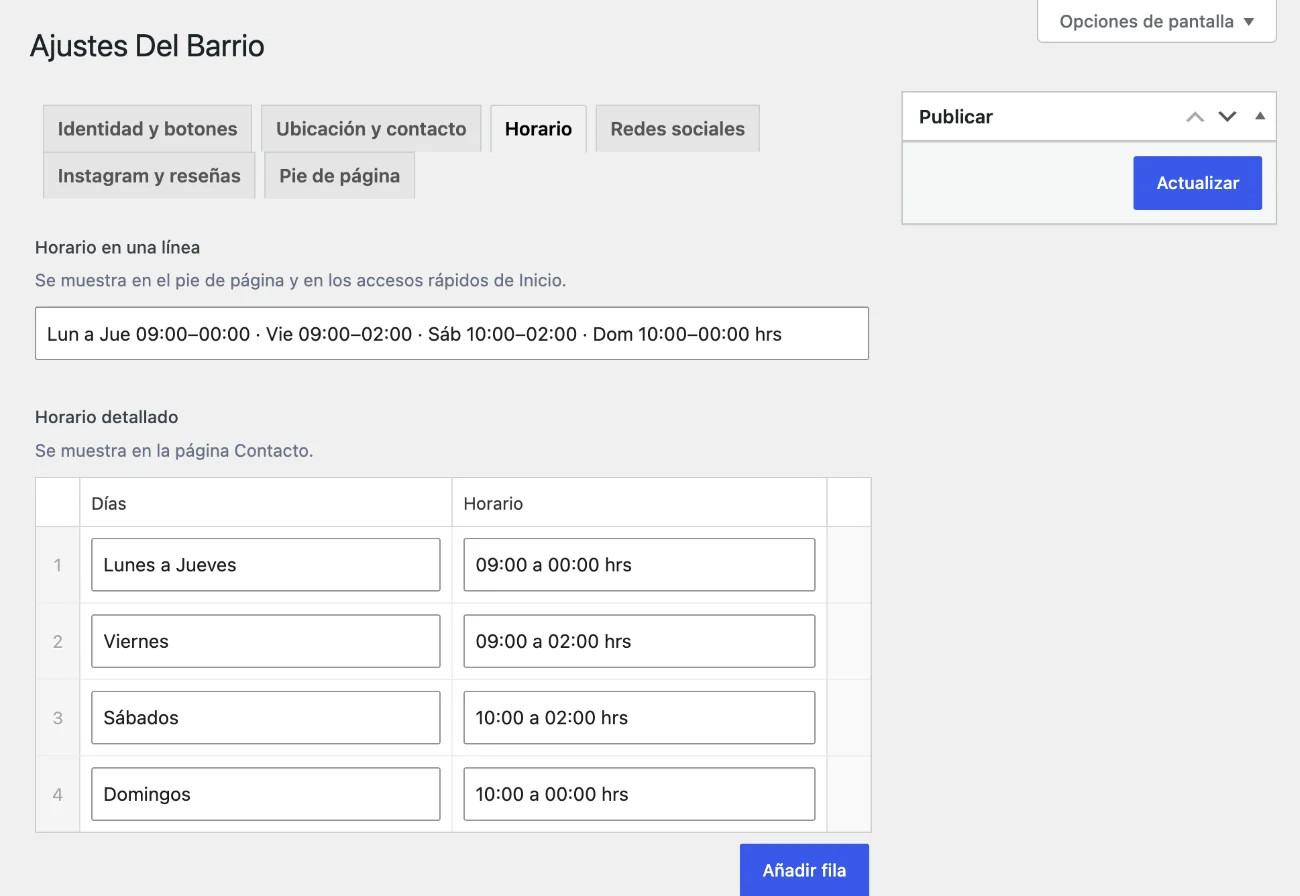Click the Horario detallado label
Screen dimensions: 1300x896
pos(107,417)
